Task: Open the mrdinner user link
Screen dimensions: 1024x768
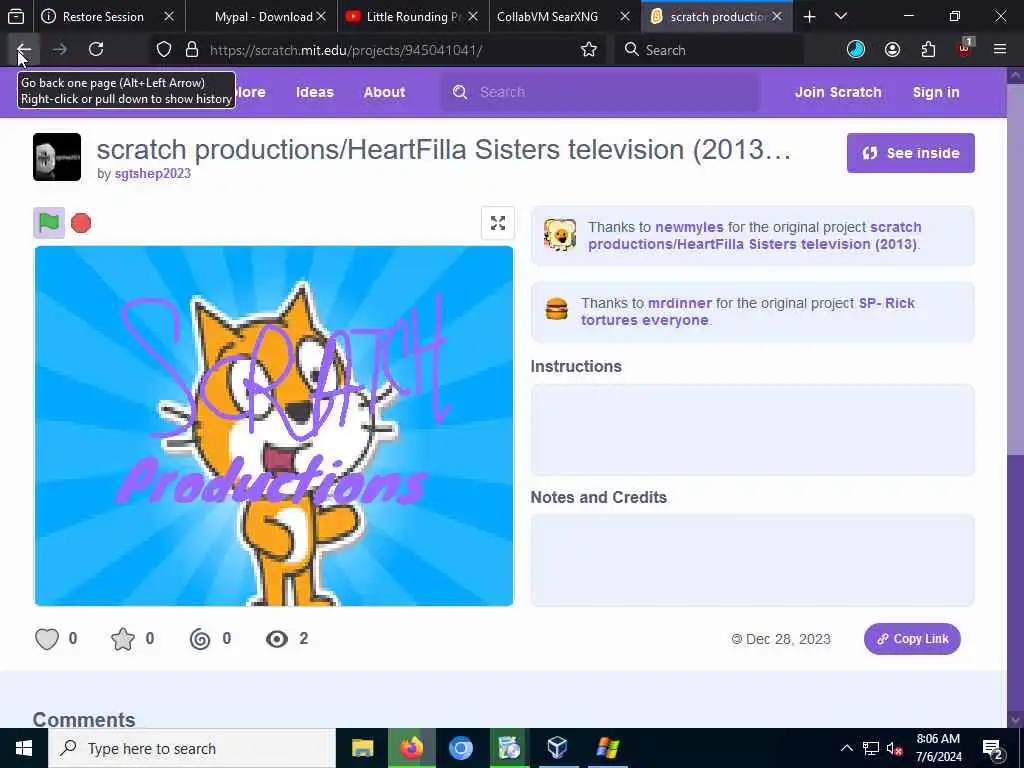Action: click(x=679, y=303)
